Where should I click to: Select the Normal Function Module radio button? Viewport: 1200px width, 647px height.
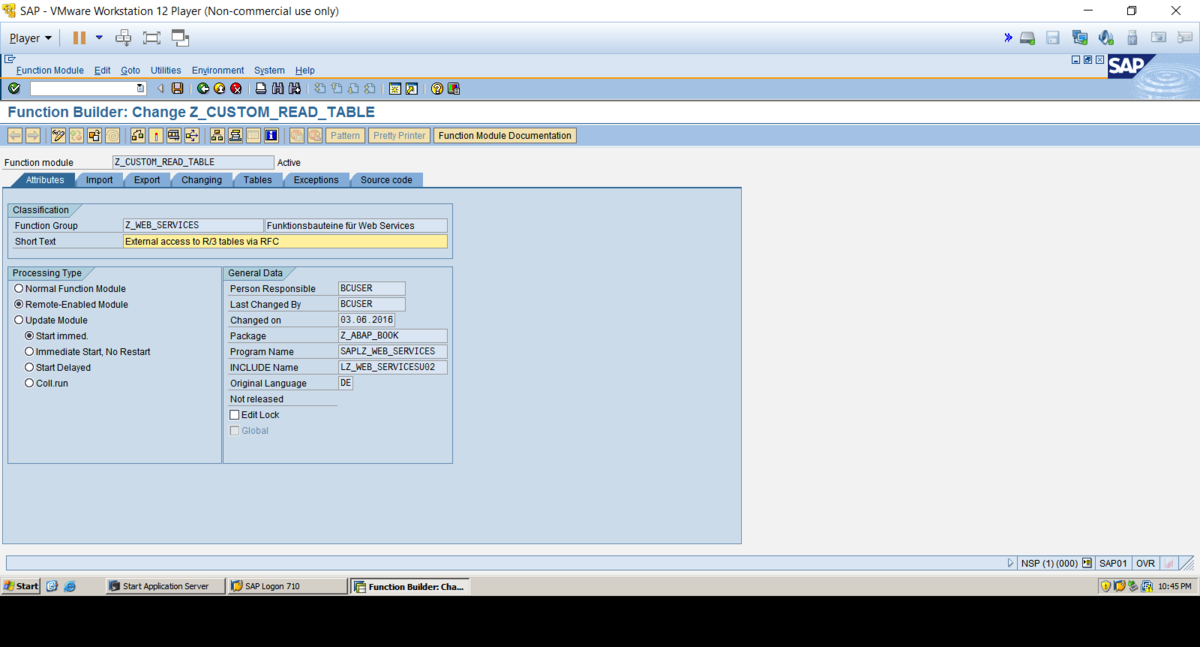pos(18,289)
